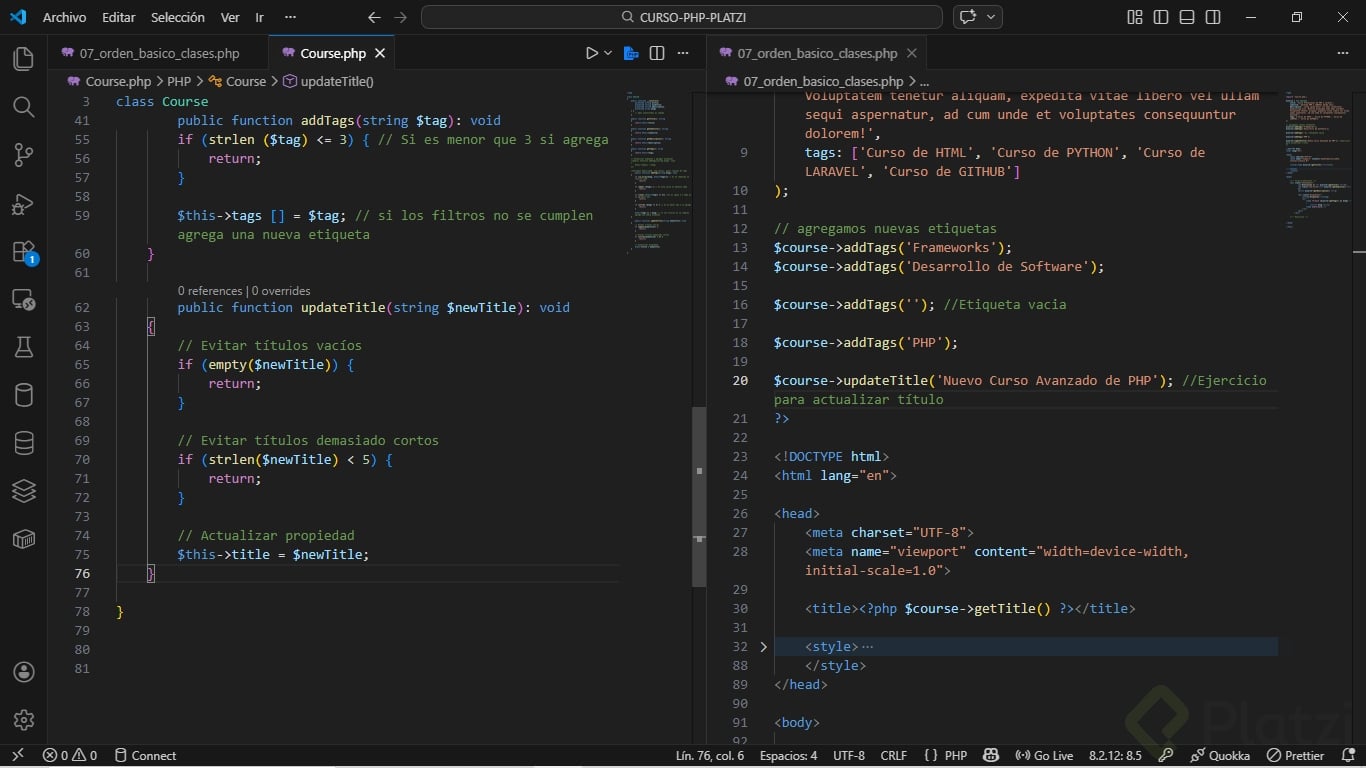Open the Search view icon

click(23, 107)
